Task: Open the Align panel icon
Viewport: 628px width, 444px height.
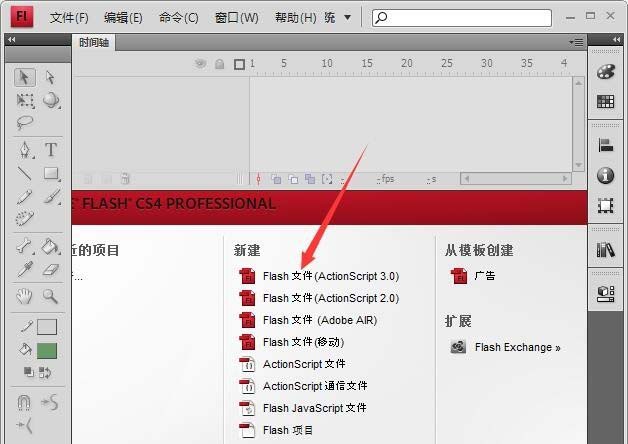Action: [606, 145]
